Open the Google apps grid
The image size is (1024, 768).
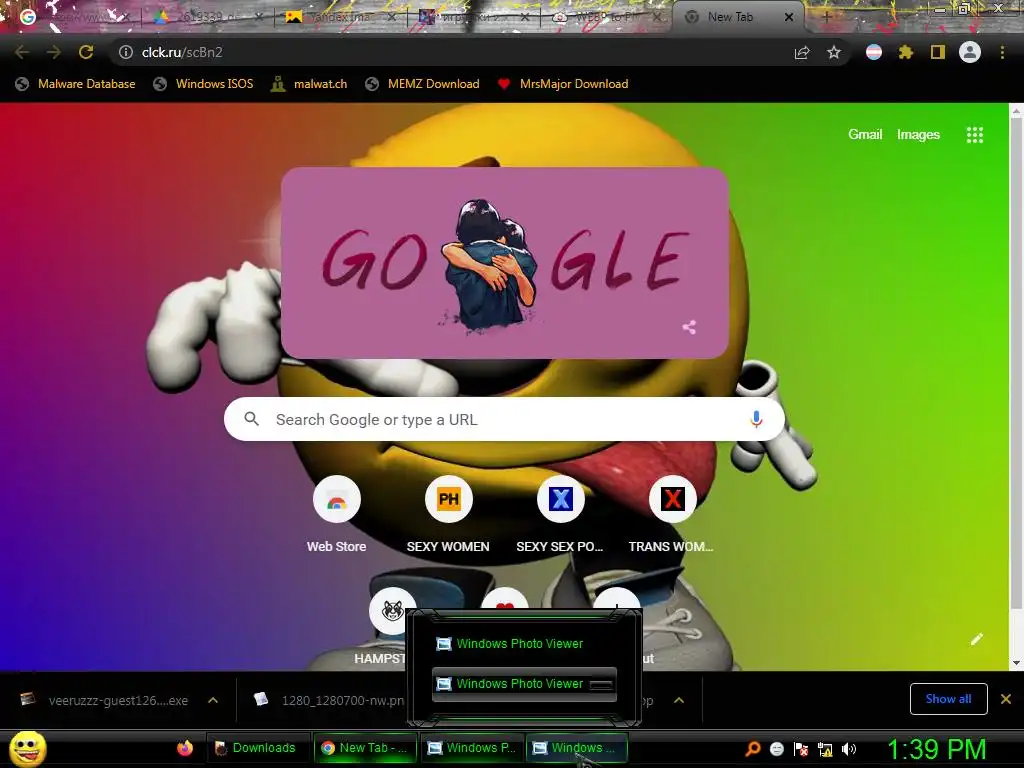[975, 135]
